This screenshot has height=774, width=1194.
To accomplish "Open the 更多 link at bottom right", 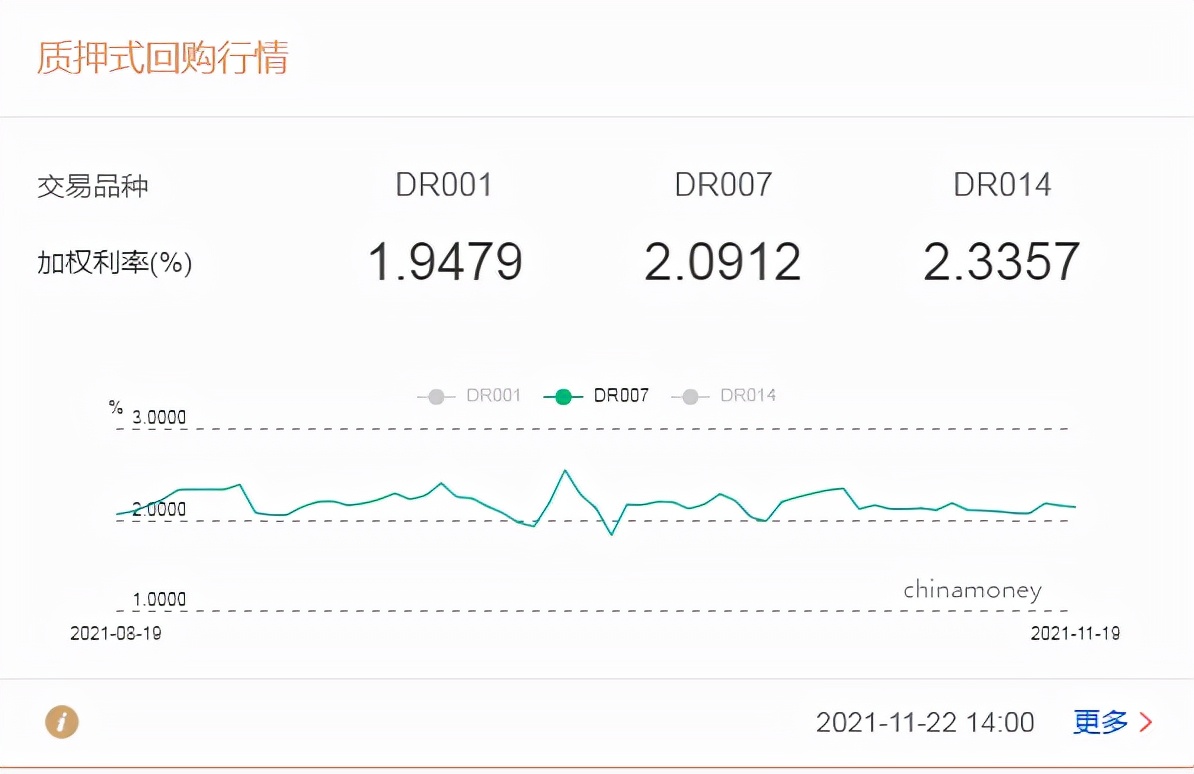I will tap(1099, 722).
